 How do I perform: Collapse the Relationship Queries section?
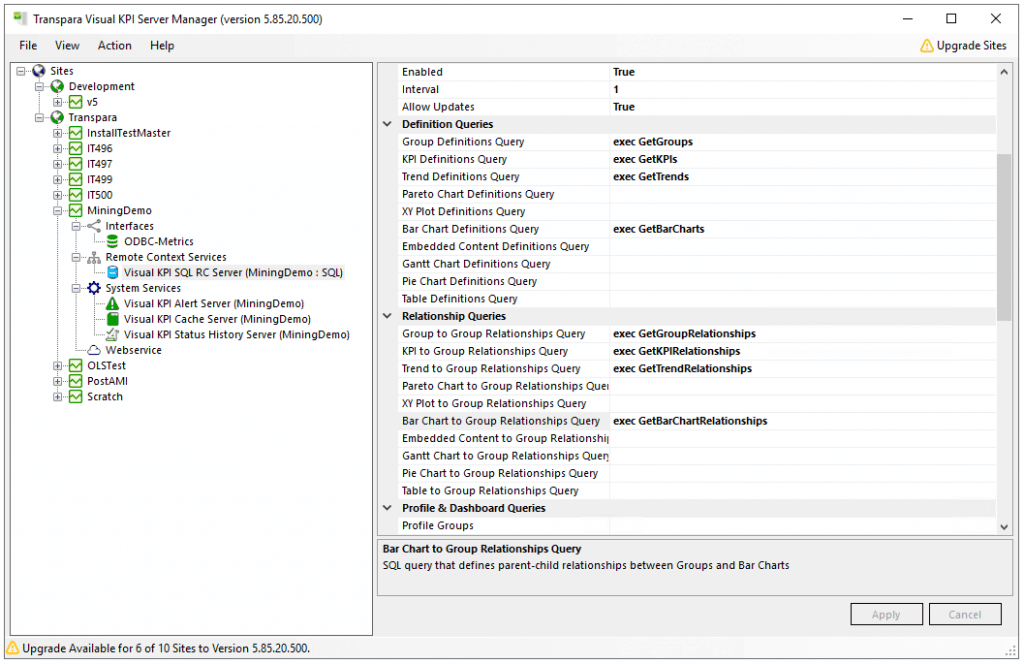(x=387, y=316)
